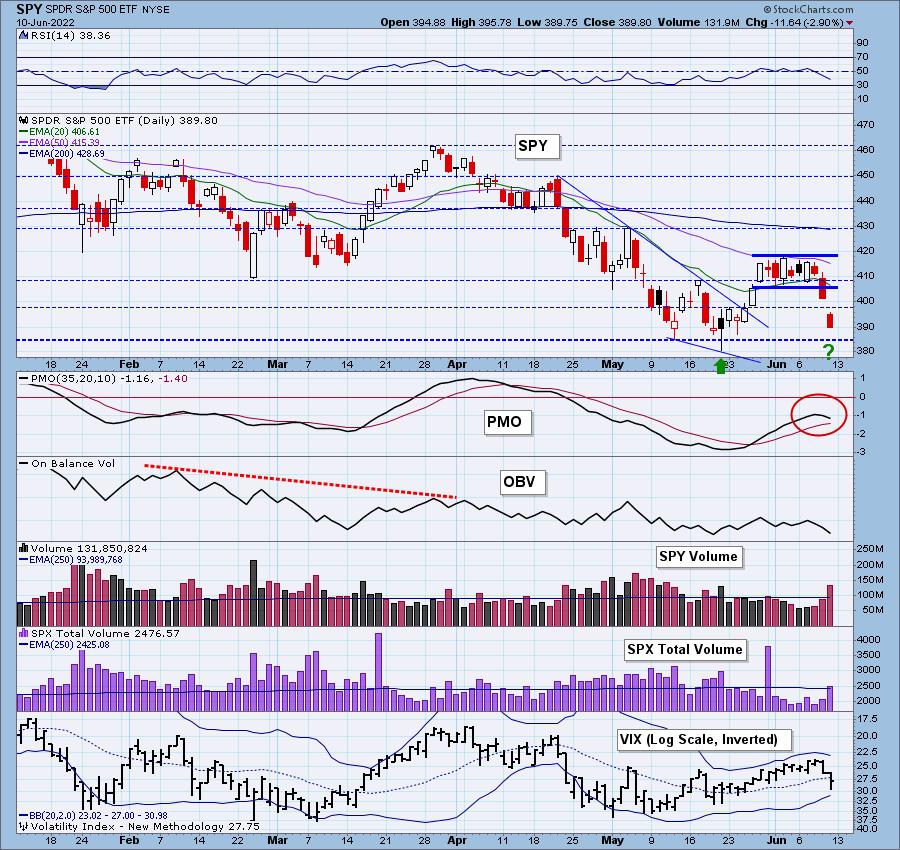Click the bold SPY ticker in the header
Image resolution: width=900 pixels, height=850 pixels.
click(x=27, y=9)
